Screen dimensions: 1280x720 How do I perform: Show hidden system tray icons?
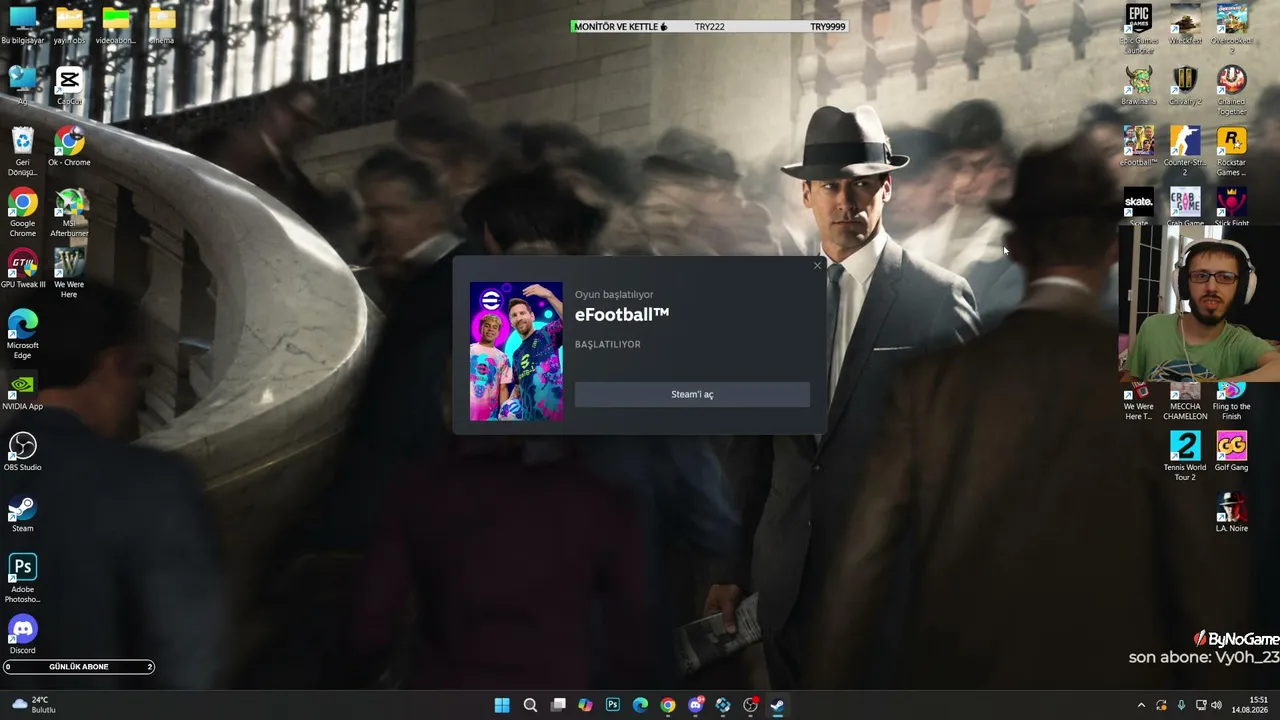(1141, 705)
